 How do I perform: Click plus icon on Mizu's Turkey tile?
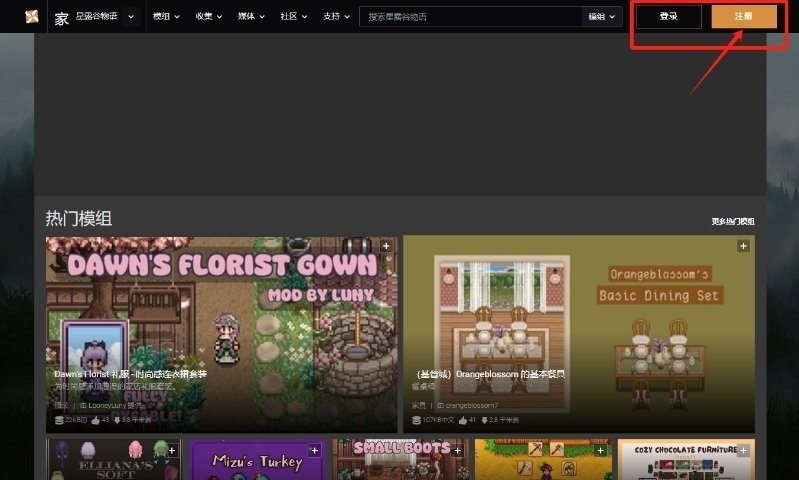click(x=315, y=451)
